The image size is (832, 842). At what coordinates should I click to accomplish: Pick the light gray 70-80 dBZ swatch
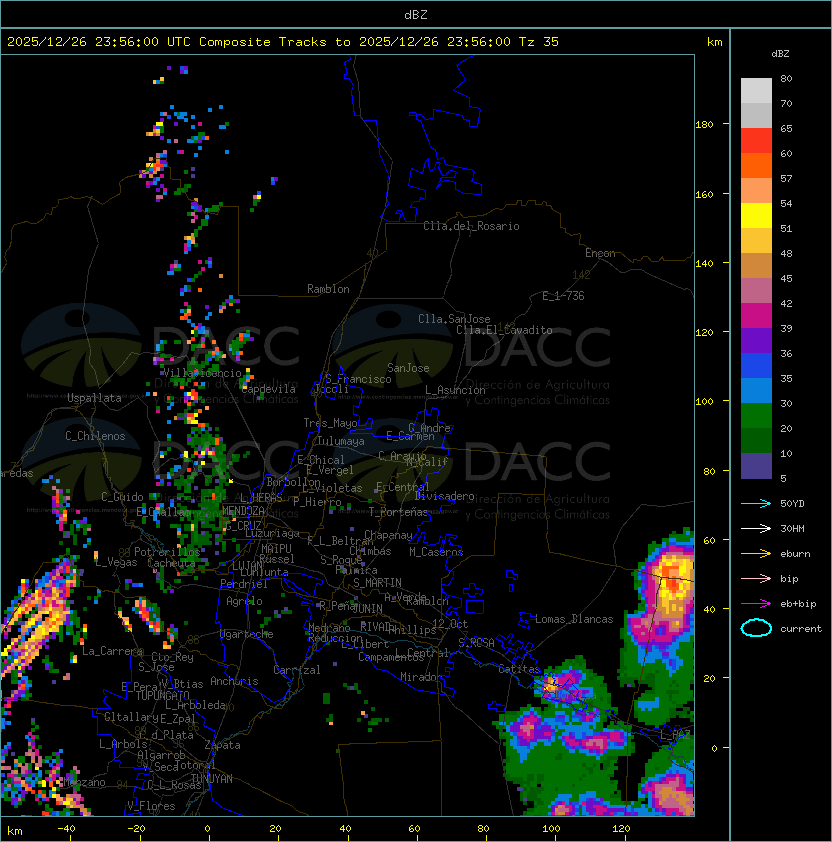(756, 91)
